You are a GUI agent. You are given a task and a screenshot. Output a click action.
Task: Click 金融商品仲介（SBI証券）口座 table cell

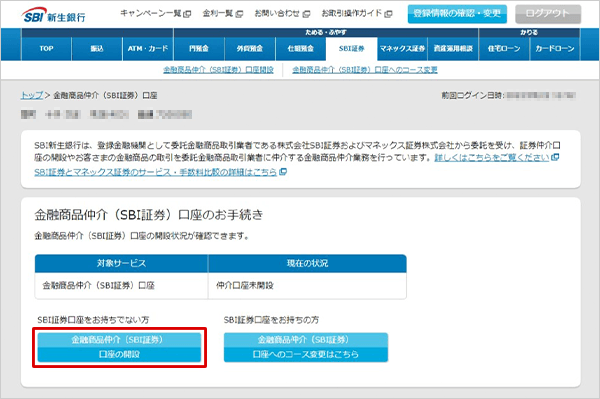121,285
